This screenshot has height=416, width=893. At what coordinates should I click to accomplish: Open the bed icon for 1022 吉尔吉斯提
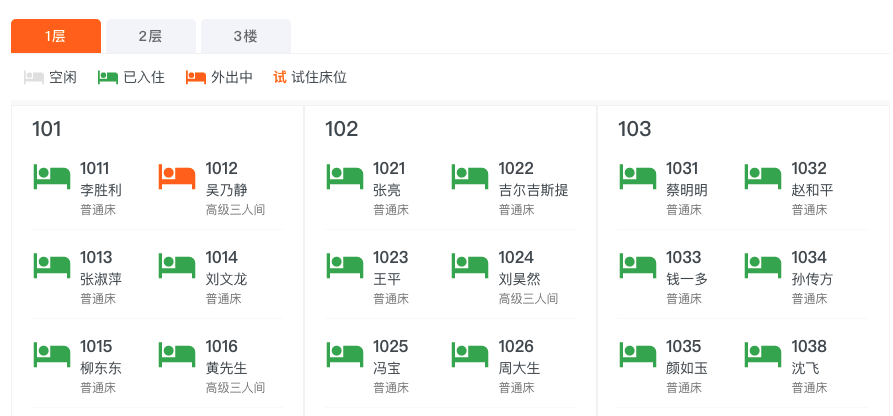(470, 177)
